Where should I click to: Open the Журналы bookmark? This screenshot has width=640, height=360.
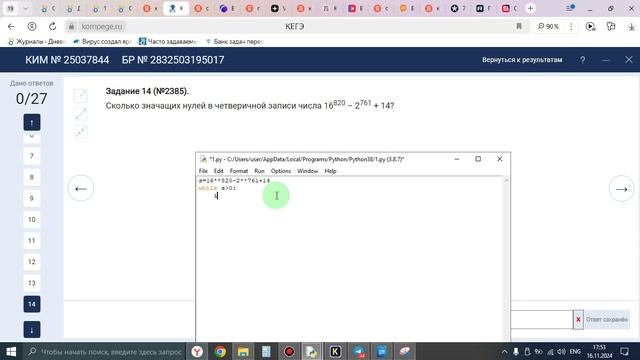(37, 41)
